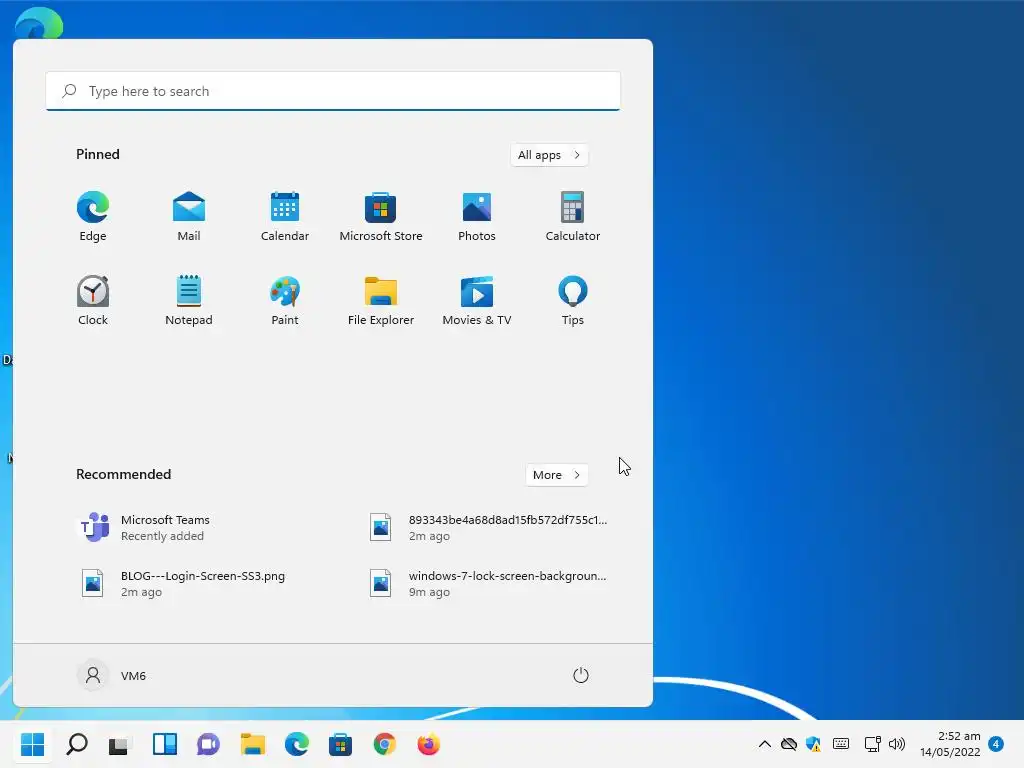Click the OneDrive tray icon
This screenshot has height=768, width=1024.
pos(789,744)
